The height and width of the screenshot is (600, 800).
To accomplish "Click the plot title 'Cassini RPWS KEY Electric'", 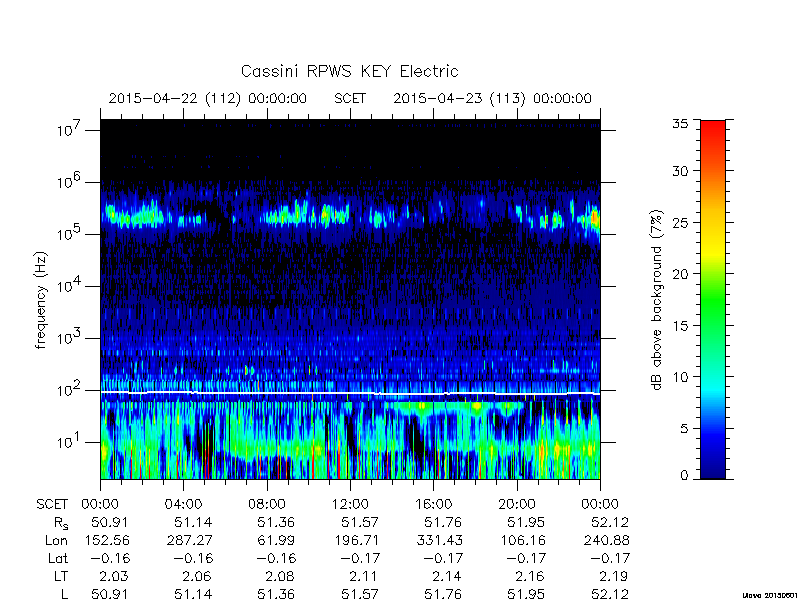I will coord(349,71).
